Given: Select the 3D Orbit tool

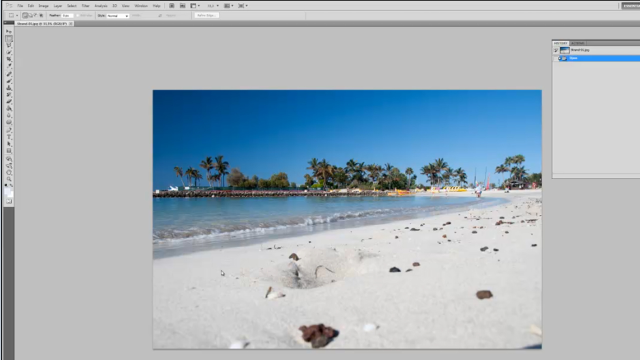Looking at the screenshot, I should tap(9, 166).
